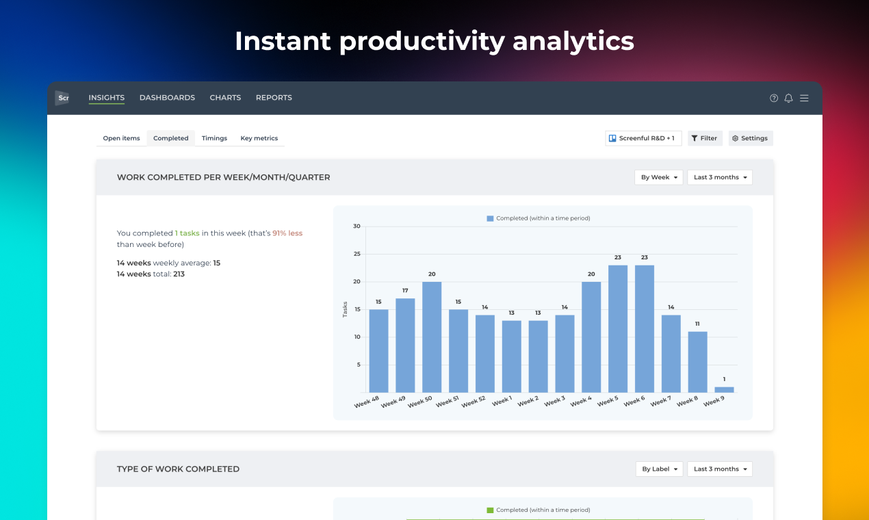Click the 'Work completed per week/month/quarter' heading
The width and height of the screenshot is (869, 520).
pyautogui.click(x=223, y=177)
